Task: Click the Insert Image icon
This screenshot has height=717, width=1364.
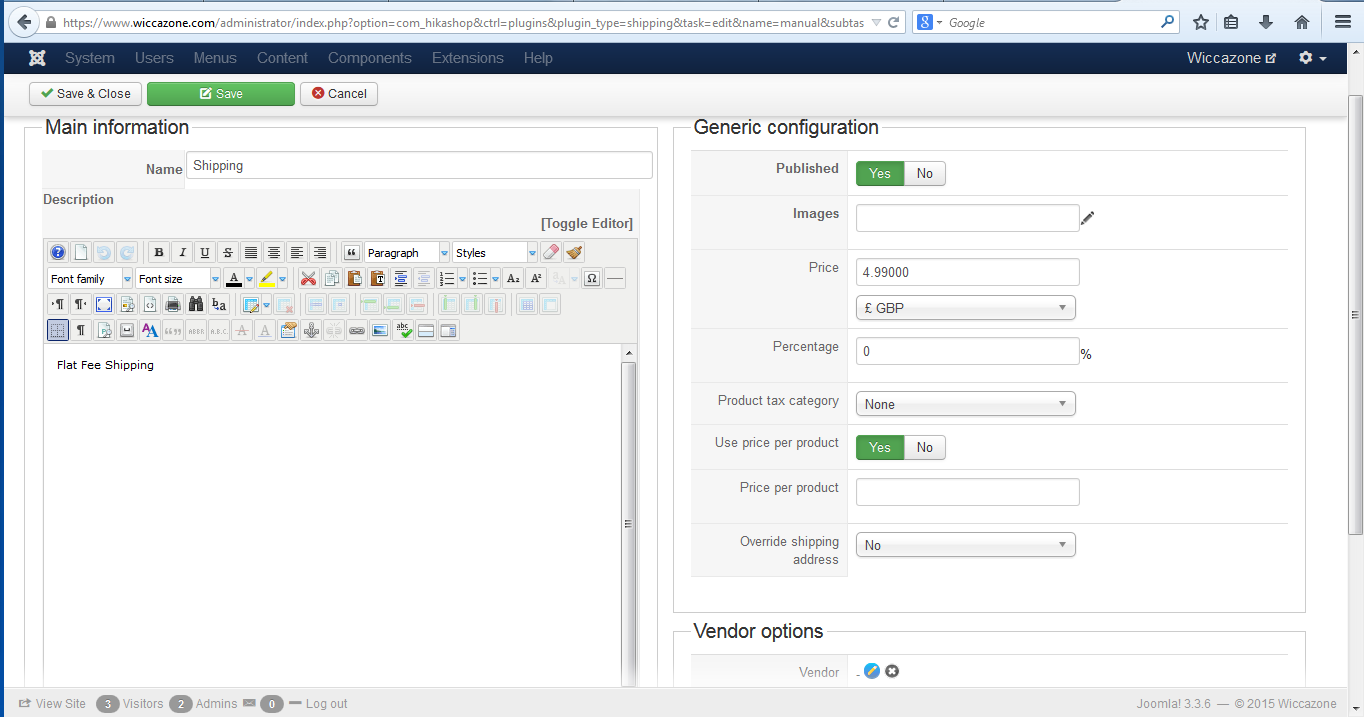Action: tap(380, 330)
